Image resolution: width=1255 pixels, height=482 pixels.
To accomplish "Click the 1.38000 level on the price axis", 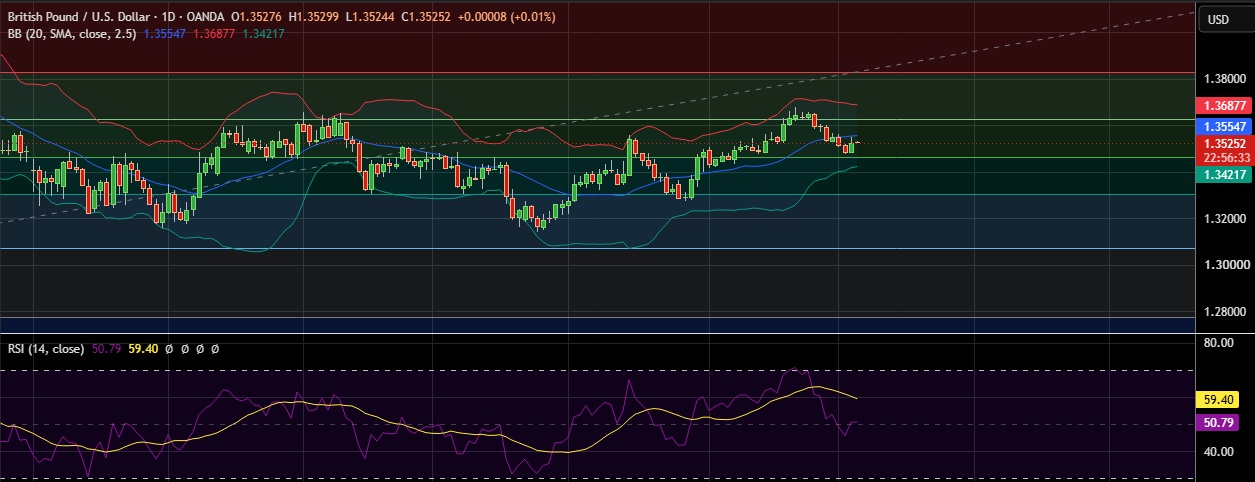I will click(x=1226, y=79).
